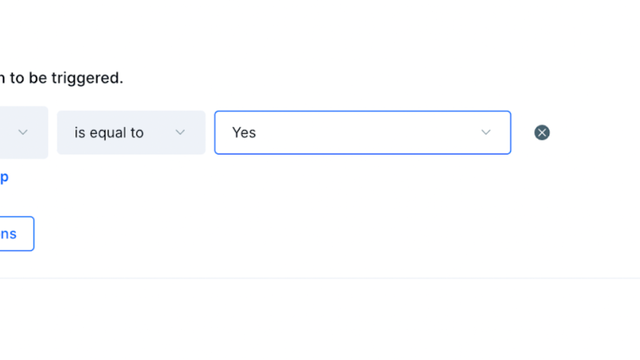Click the blue bordered button below the link
The image size is (640, 360).
click(17, 234)
